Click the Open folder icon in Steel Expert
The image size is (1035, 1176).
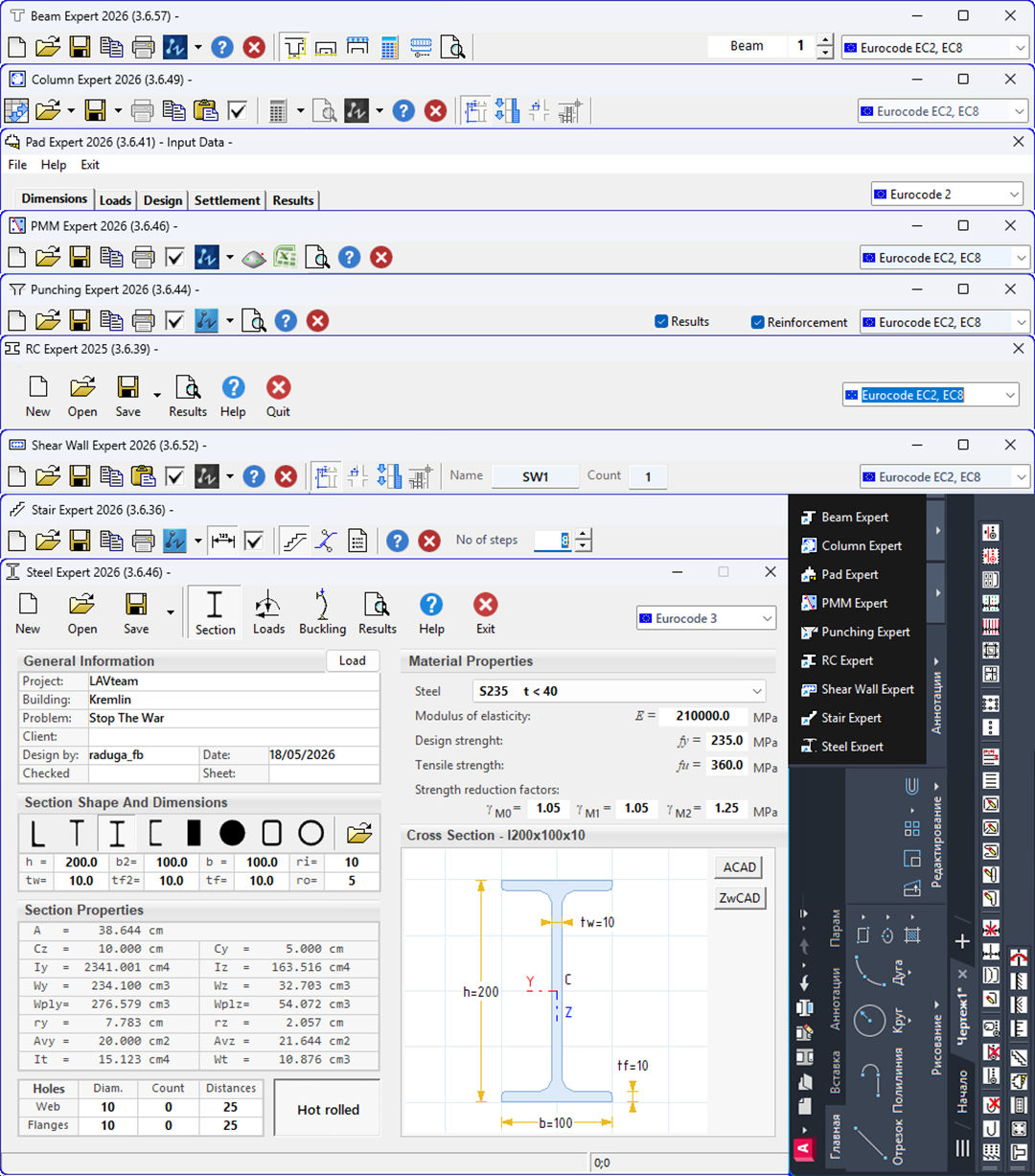pos(82,612)
